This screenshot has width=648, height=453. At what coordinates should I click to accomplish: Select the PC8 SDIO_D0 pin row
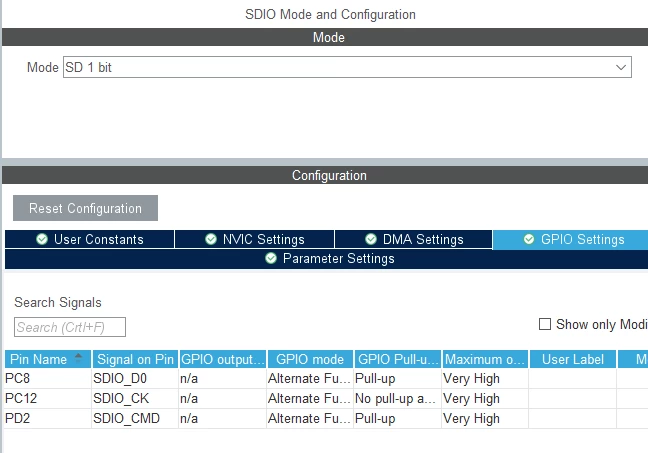326,379
